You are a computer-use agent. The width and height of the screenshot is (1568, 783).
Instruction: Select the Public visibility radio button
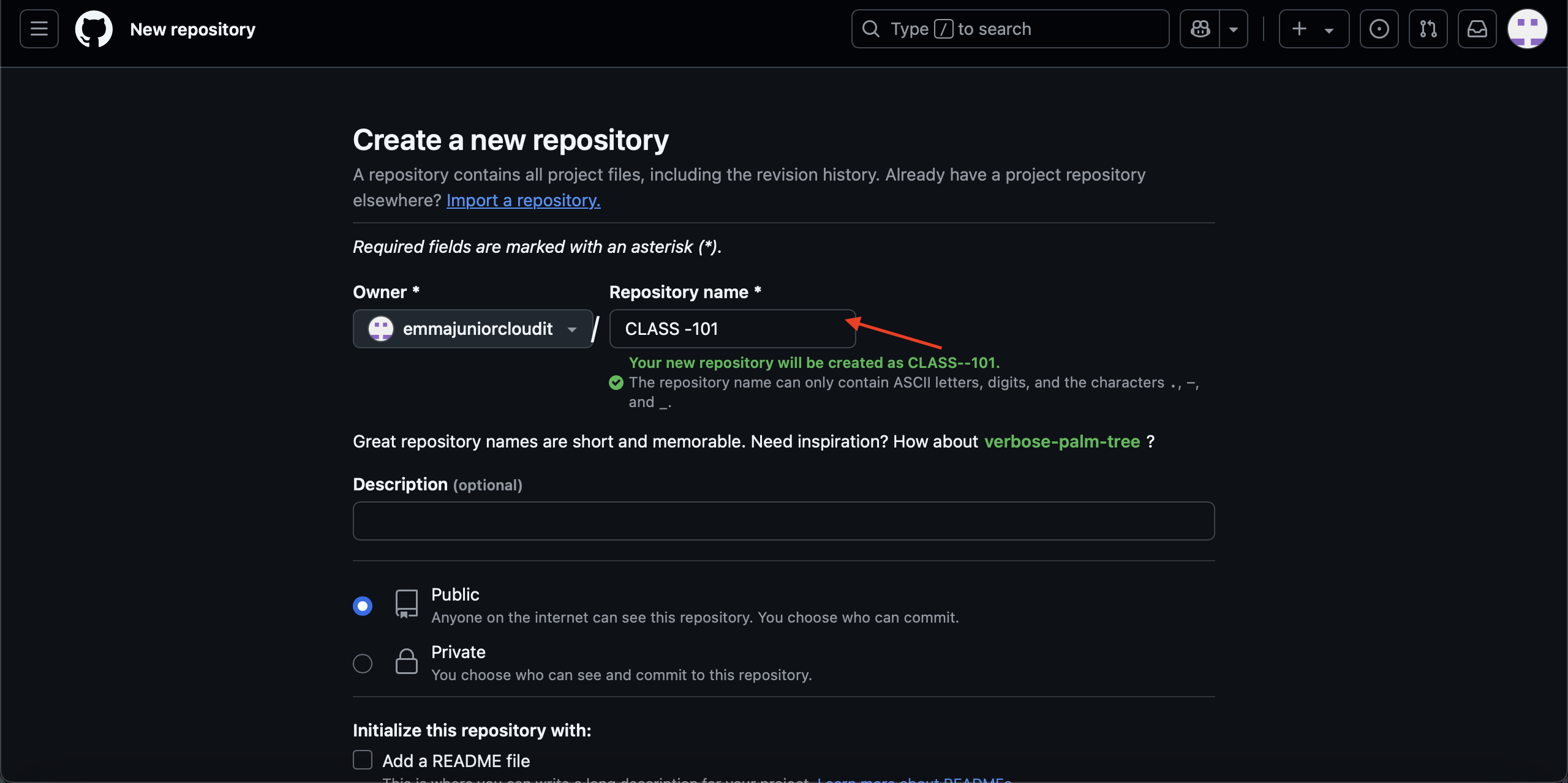pos(363,606)
